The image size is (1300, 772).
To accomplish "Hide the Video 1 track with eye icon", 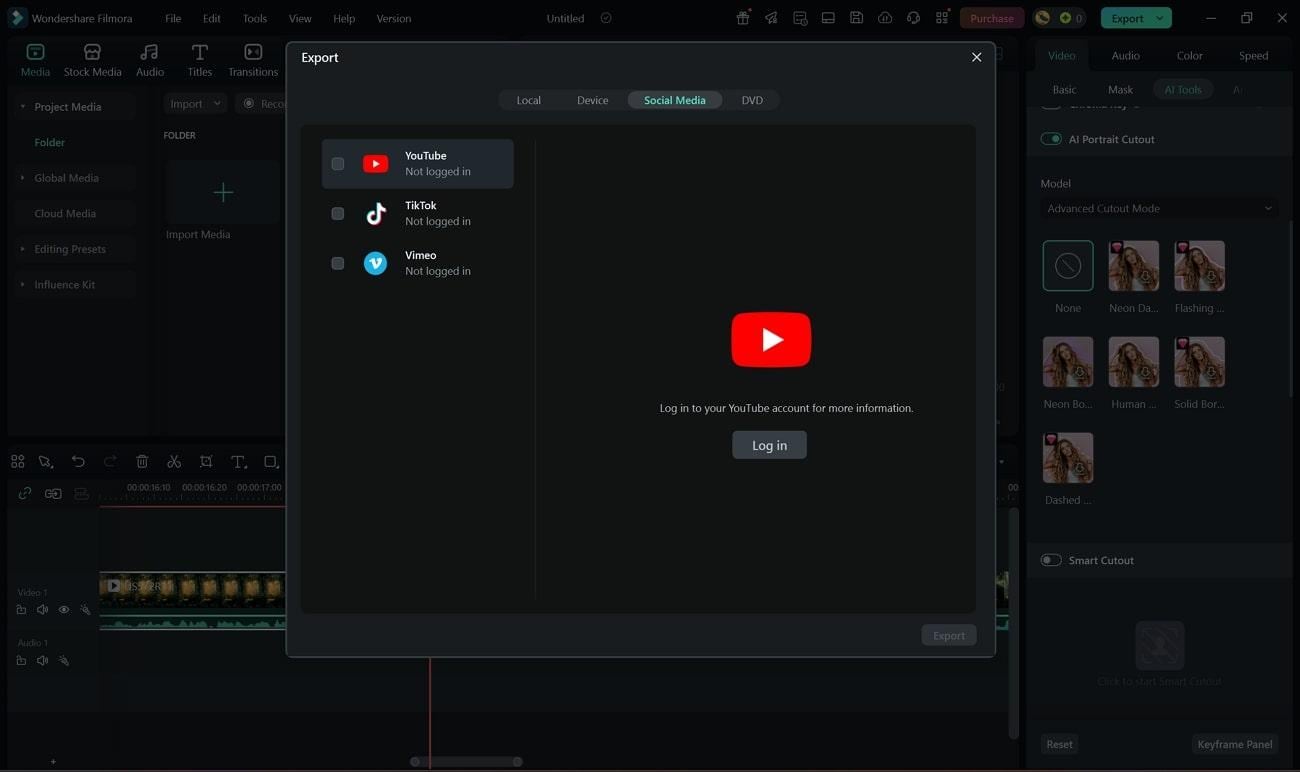I will (64, 609).
